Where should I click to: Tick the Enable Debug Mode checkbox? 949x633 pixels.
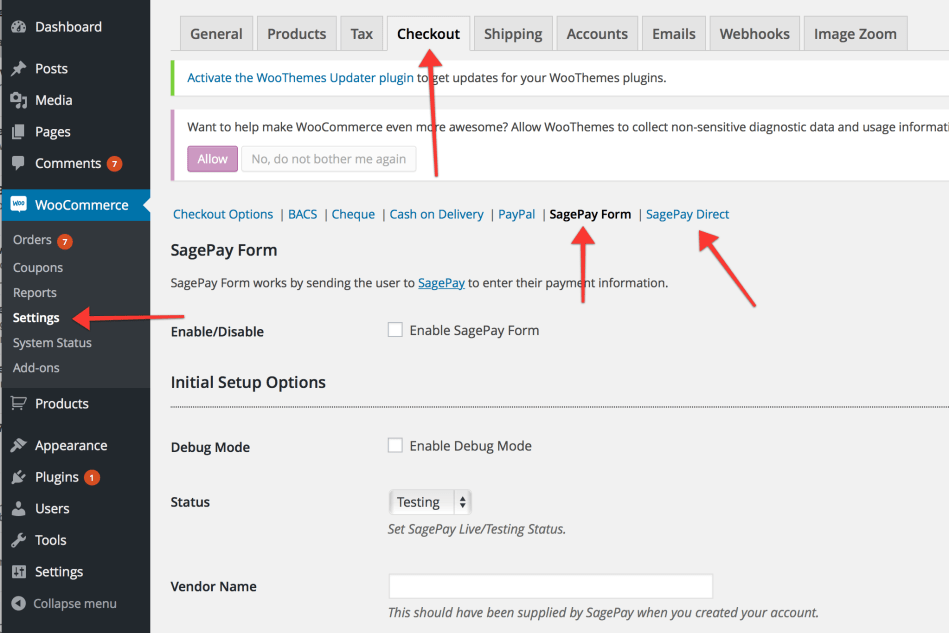395,446
